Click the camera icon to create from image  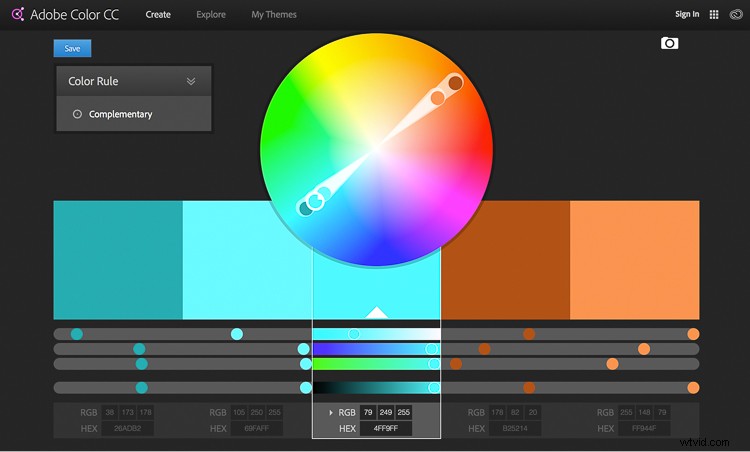669,43
